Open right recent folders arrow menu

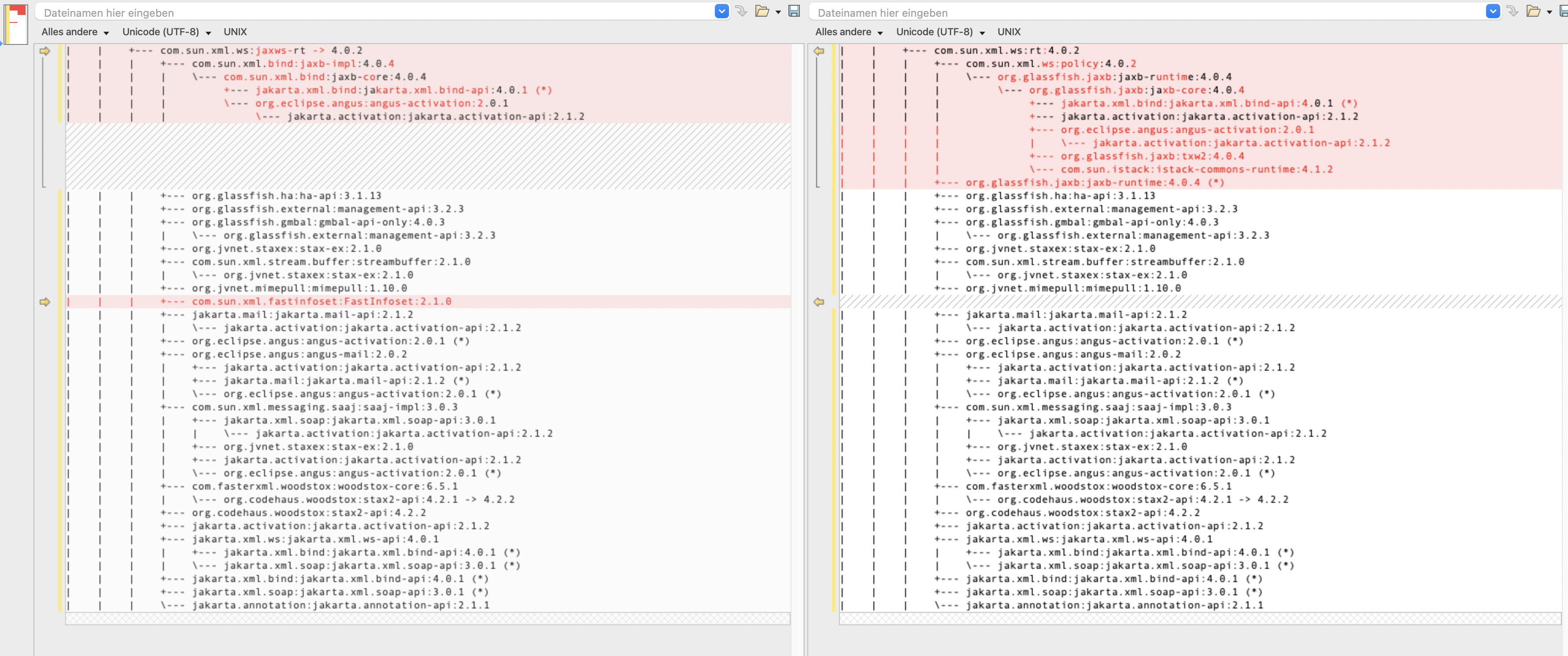[1549, 12]
